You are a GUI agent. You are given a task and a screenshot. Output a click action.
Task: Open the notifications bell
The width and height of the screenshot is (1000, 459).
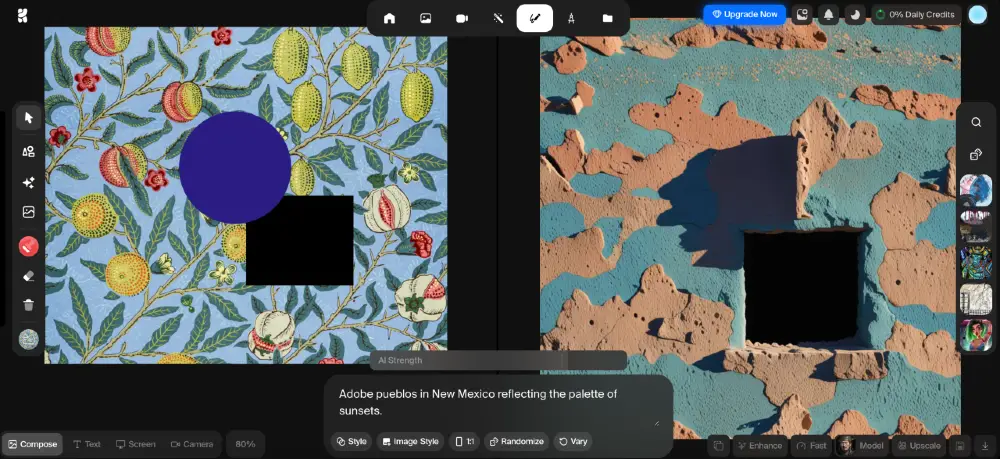click(828, 15)
